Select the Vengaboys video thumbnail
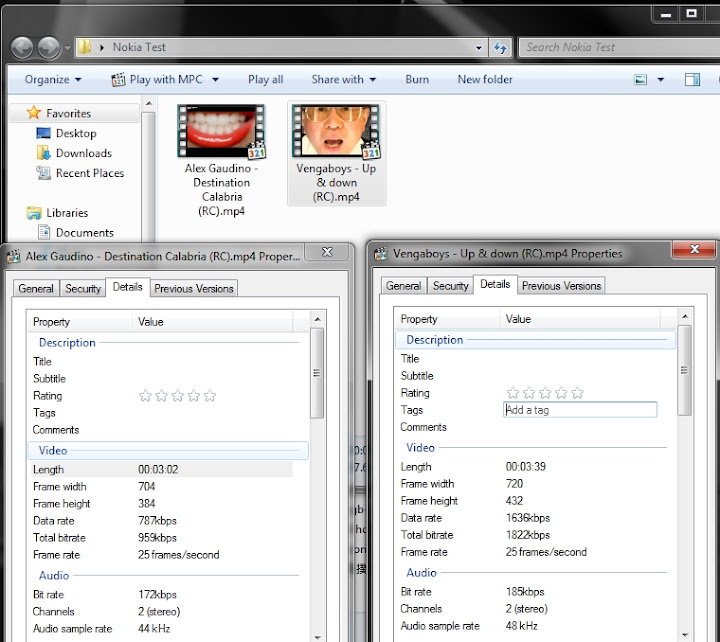Viewport: 720px width, 642px height. click(335, 132)
